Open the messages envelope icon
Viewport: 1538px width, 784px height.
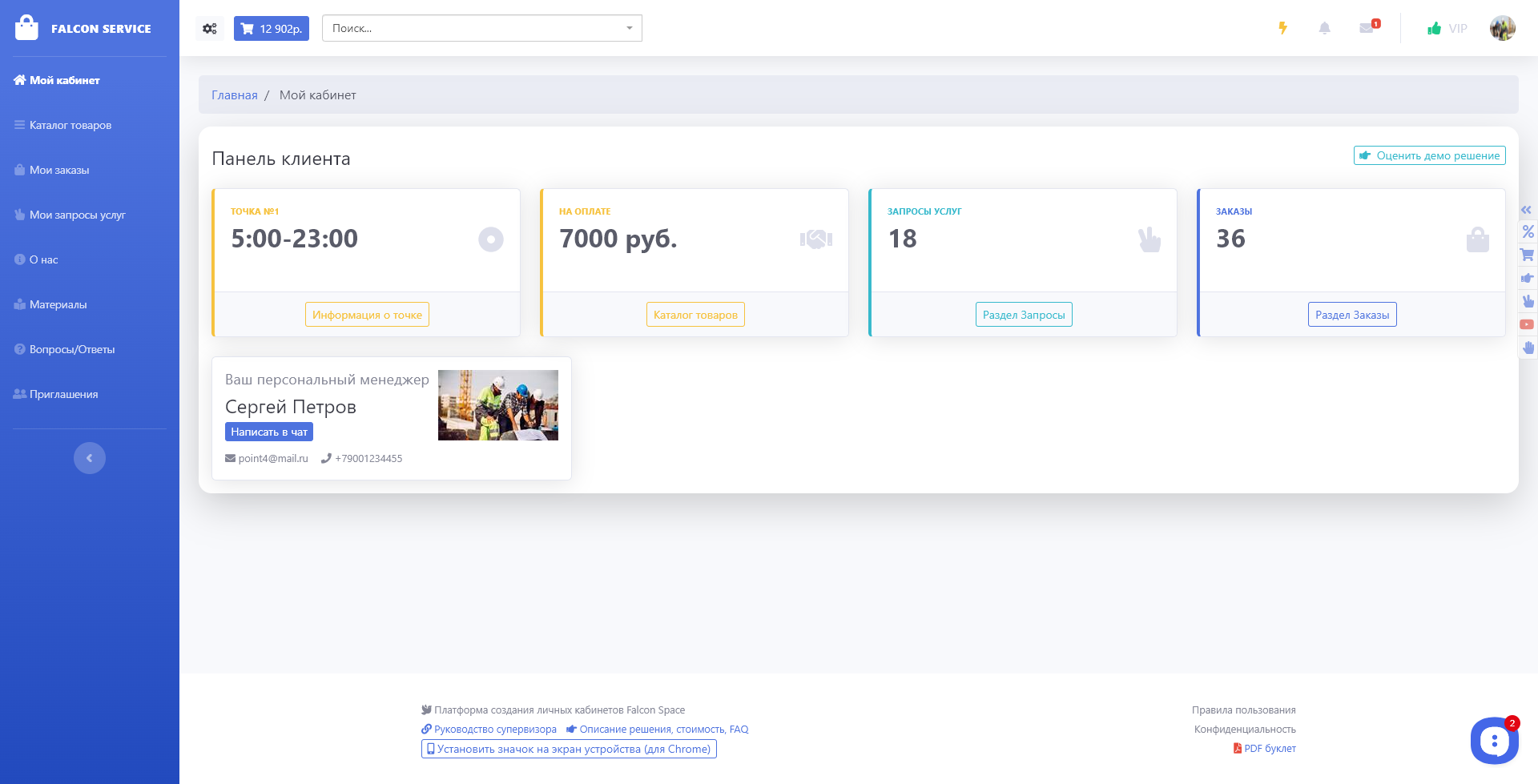1367,29
